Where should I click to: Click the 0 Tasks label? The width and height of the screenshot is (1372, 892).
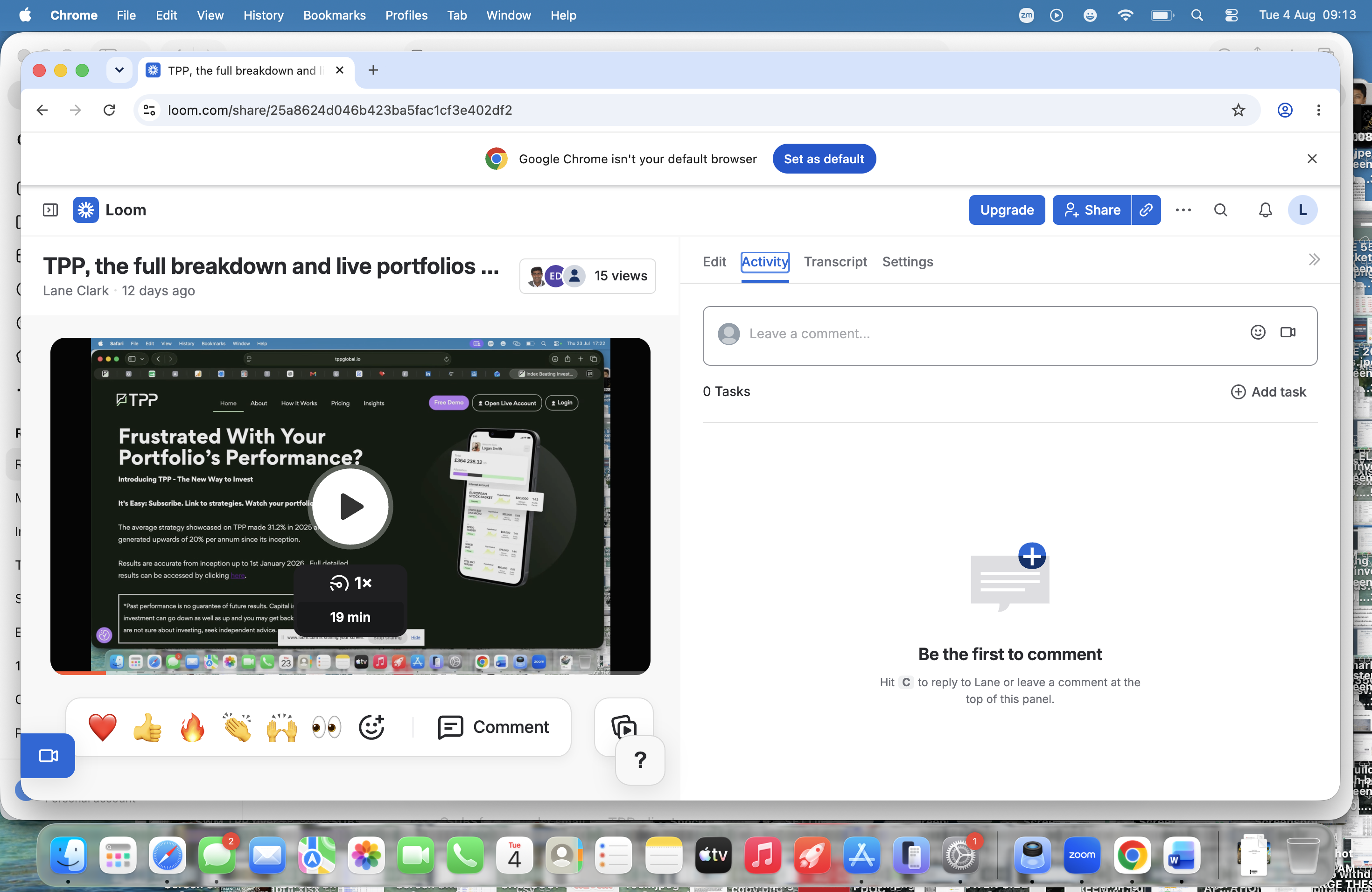(726, 392)
